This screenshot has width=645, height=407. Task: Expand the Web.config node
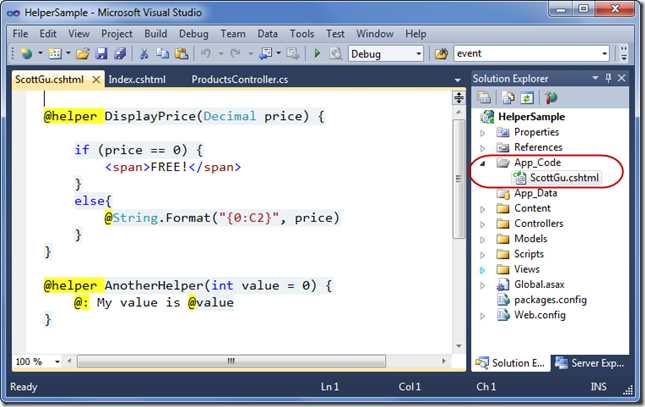[x=483, y=316]
